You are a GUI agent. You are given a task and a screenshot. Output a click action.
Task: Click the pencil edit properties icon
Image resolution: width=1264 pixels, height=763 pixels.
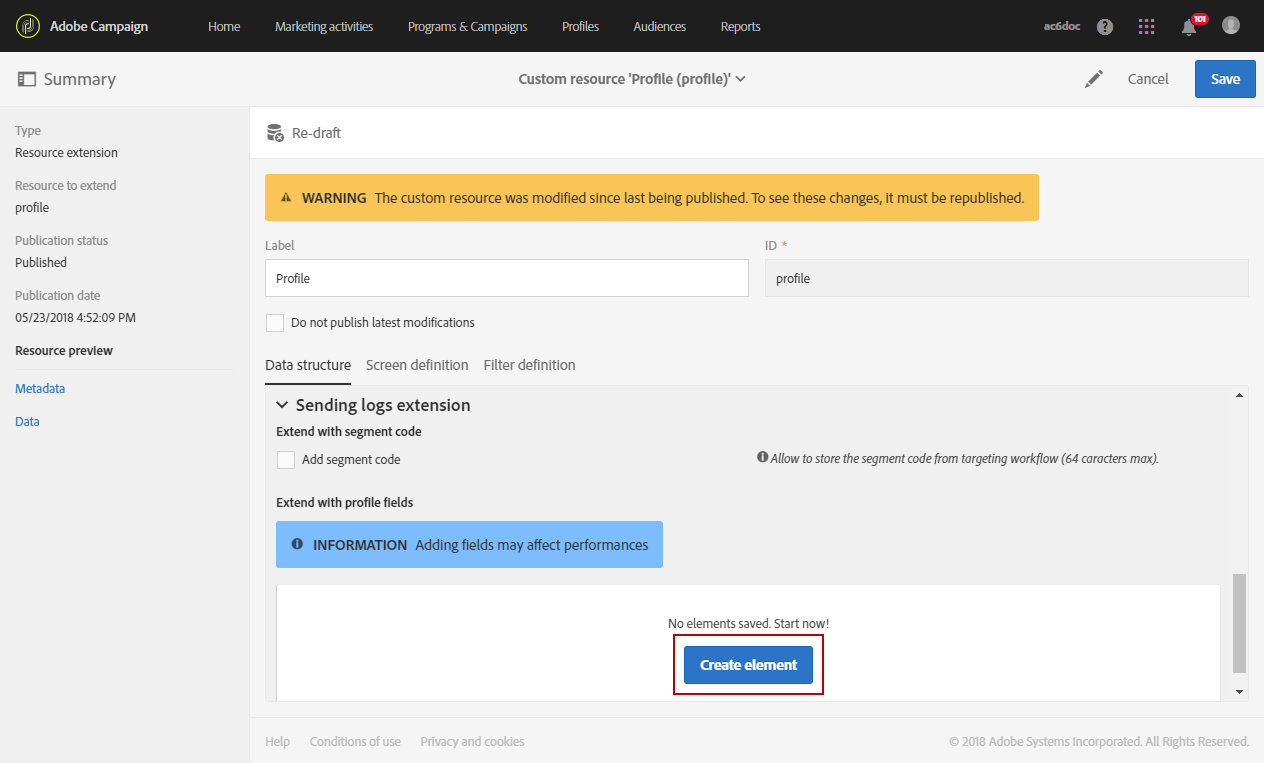tap(1094, 79)
